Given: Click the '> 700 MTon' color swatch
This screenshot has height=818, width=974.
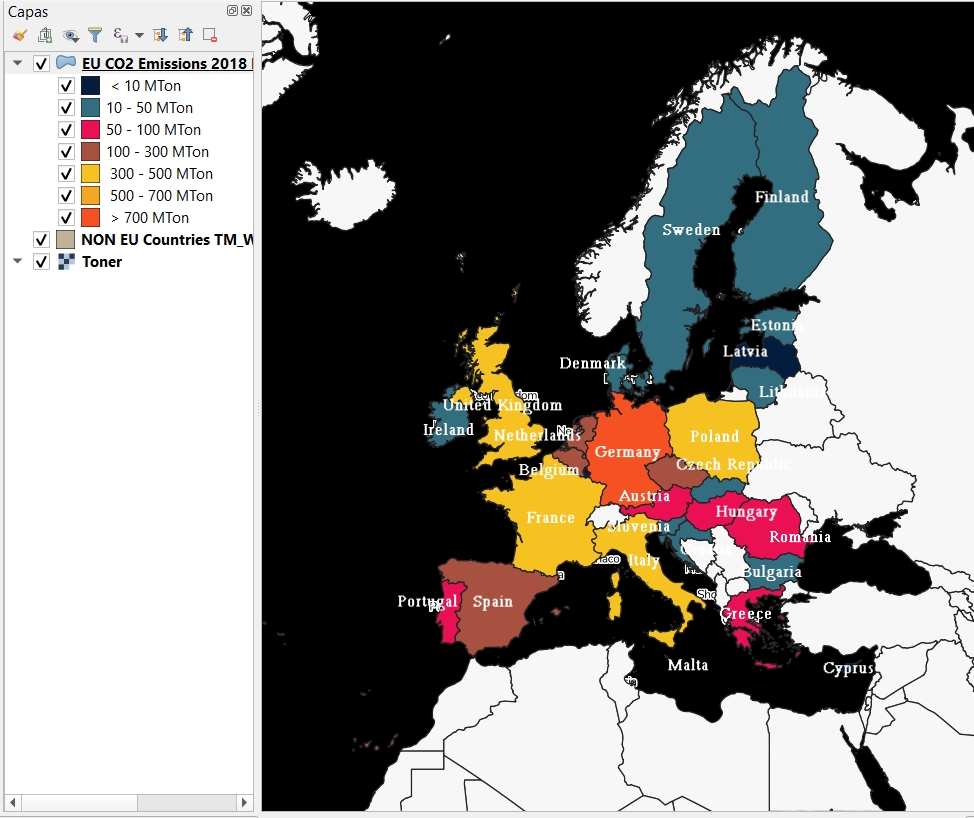Looking at the screenshot, I should click(x=90, y=218).
